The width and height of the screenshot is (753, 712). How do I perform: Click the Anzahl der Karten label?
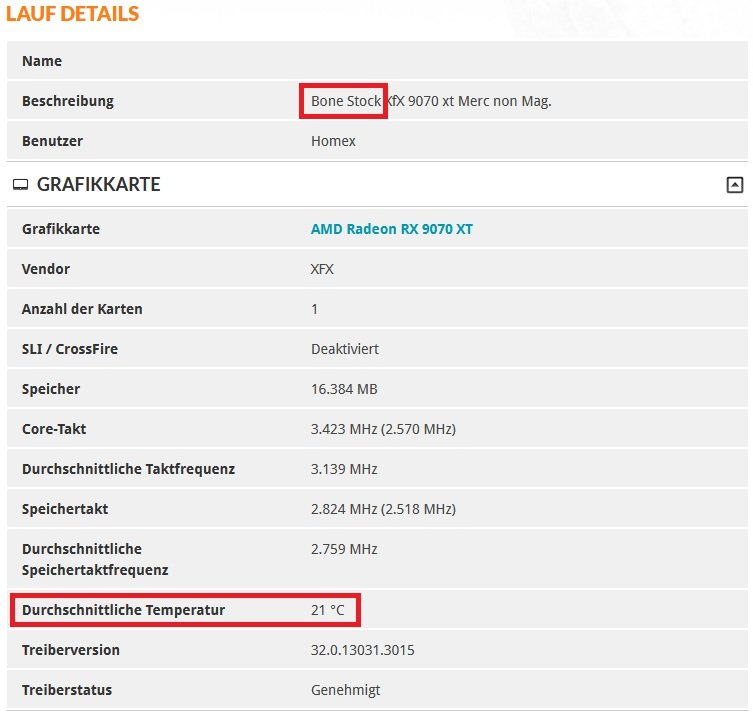click(82, 309)
